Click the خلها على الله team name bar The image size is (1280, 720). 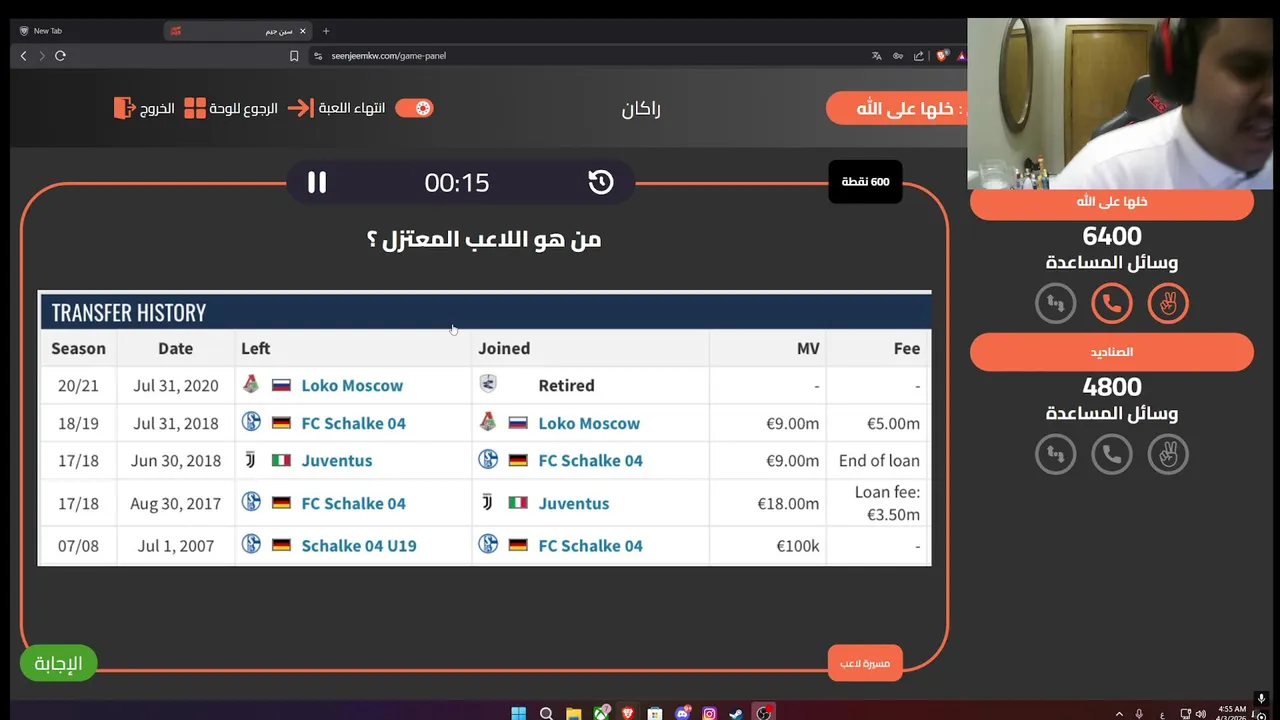coord(1112,202)
